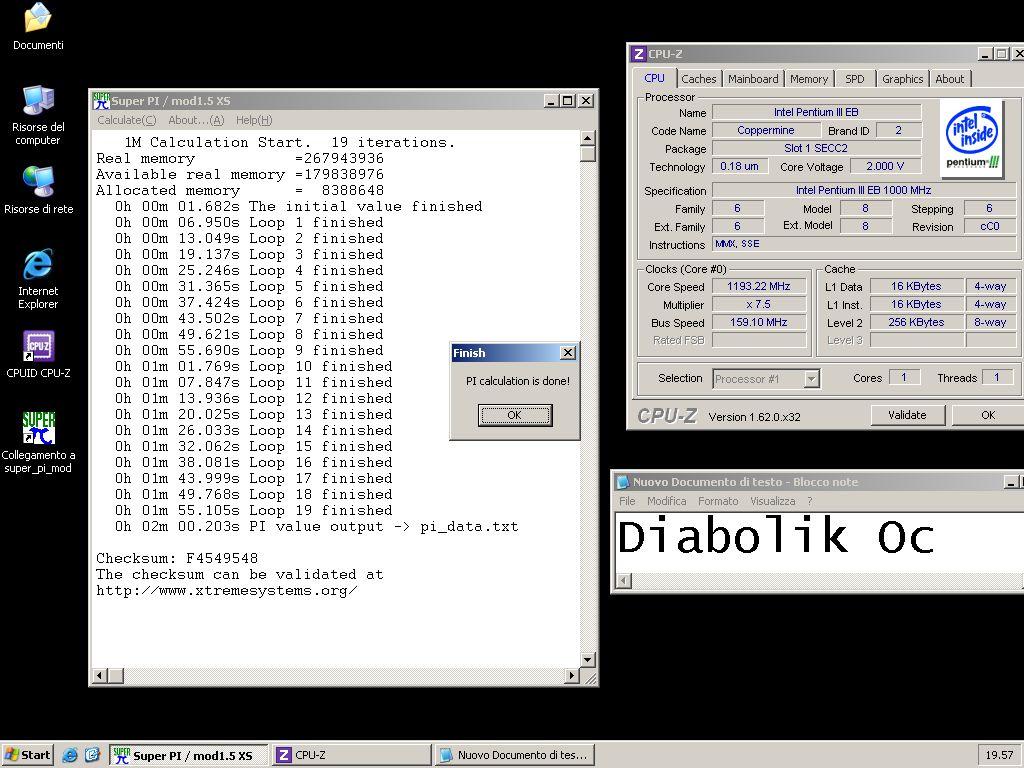Minimize the Super PI window
This screenshot has height=768, width=1024.
click(551, 101)
